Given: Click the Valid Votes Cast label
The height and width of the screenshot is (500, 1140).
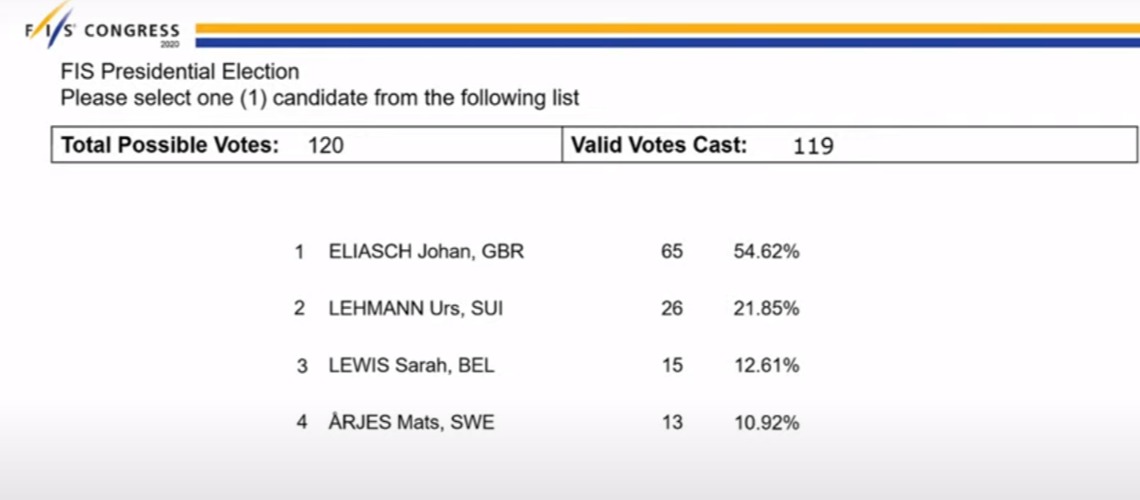Looking at the screenshot, I should point(659,145).
